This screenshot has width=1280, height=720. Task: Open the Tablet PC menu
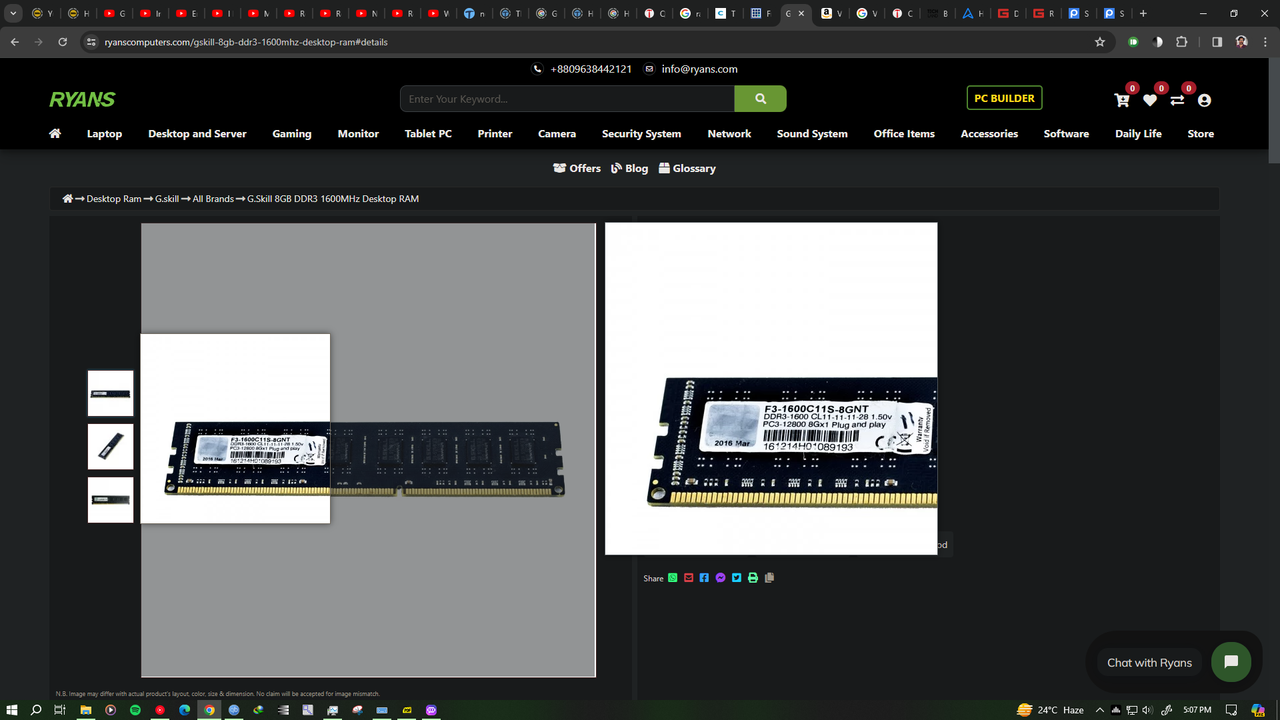point(428,133)
